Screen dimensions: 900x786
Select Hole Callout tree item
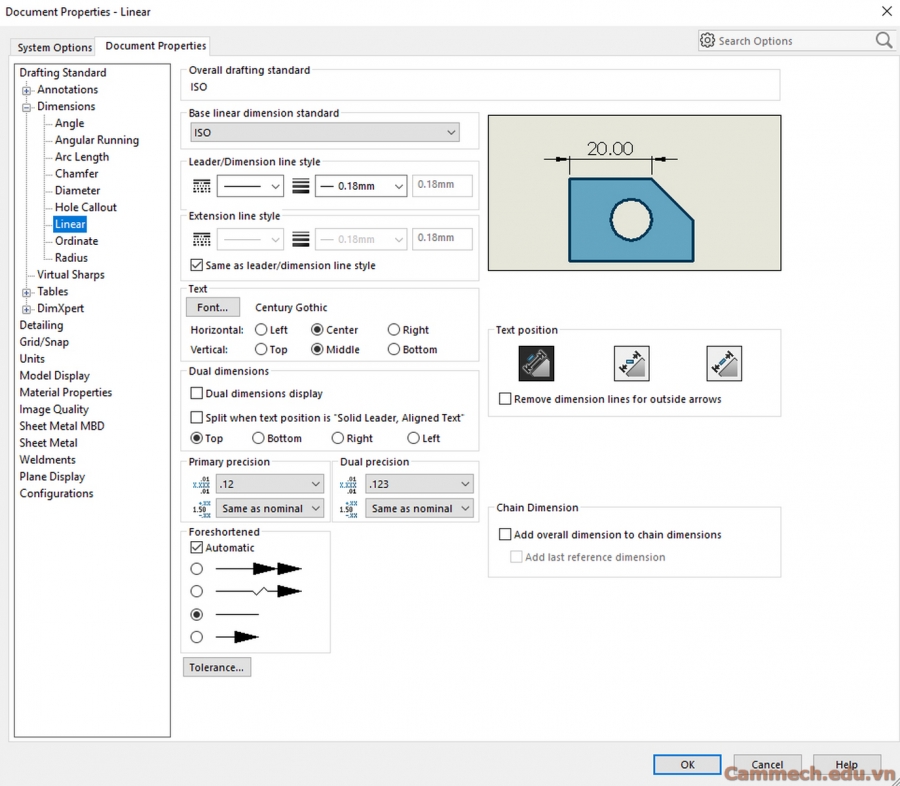[x=86, y=207]
